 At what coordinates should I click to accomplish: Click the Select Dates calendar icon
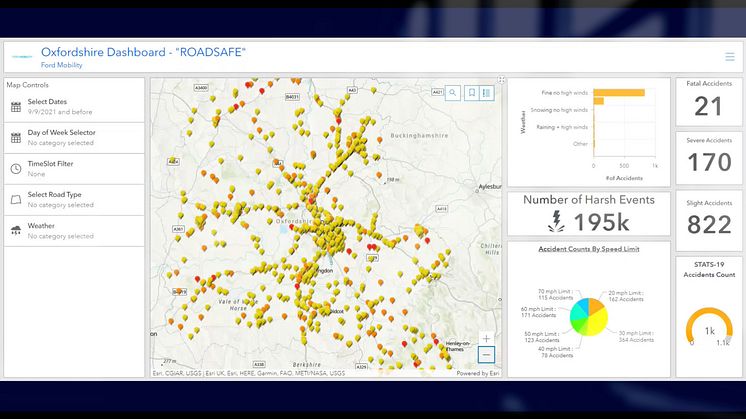16,107
